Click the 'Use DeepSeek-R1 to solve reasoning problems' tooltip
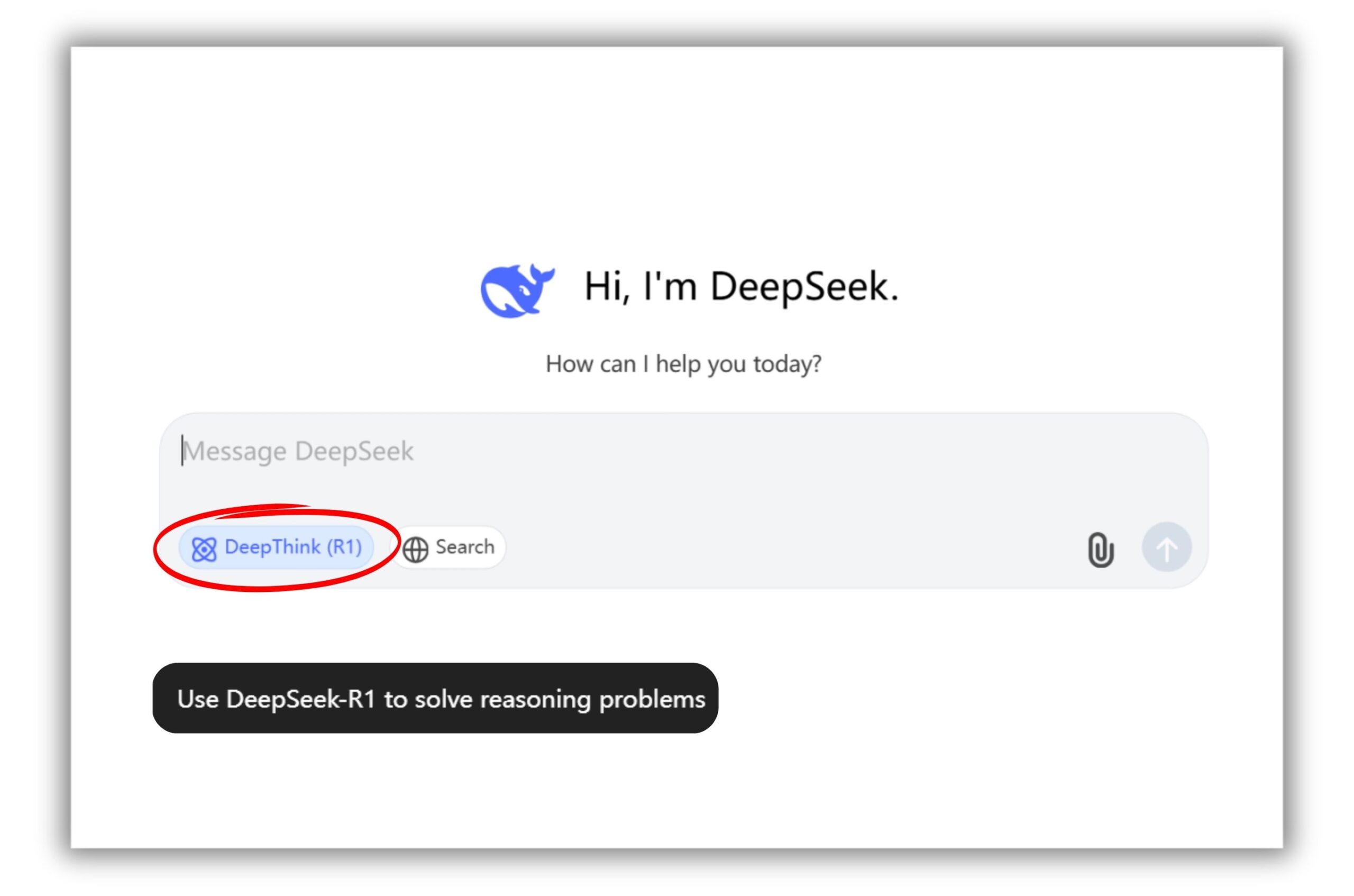Screen dimensions: 1354x896 (435, 698)
